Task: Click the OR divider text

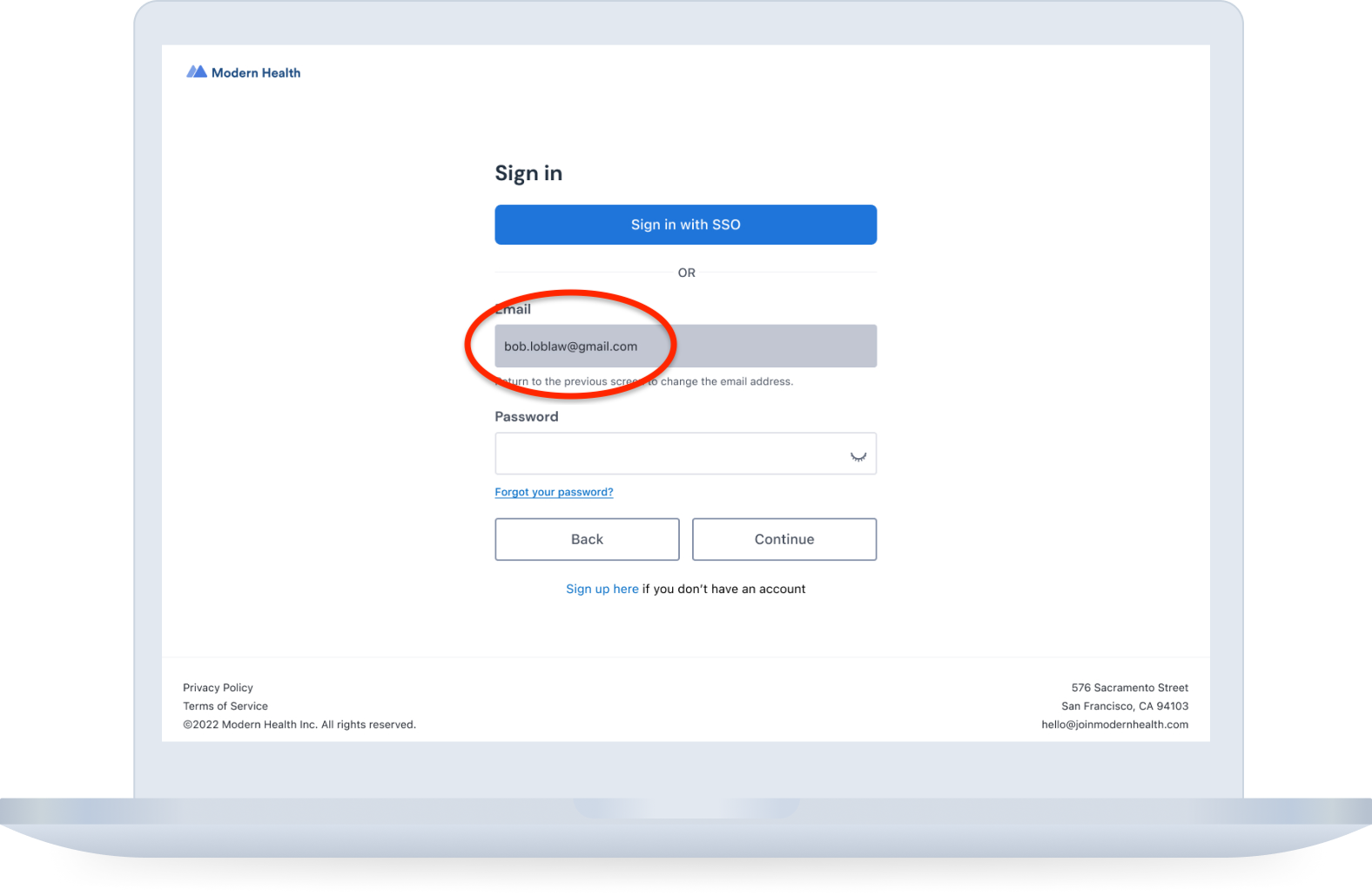Action: (x=686, y=273)
